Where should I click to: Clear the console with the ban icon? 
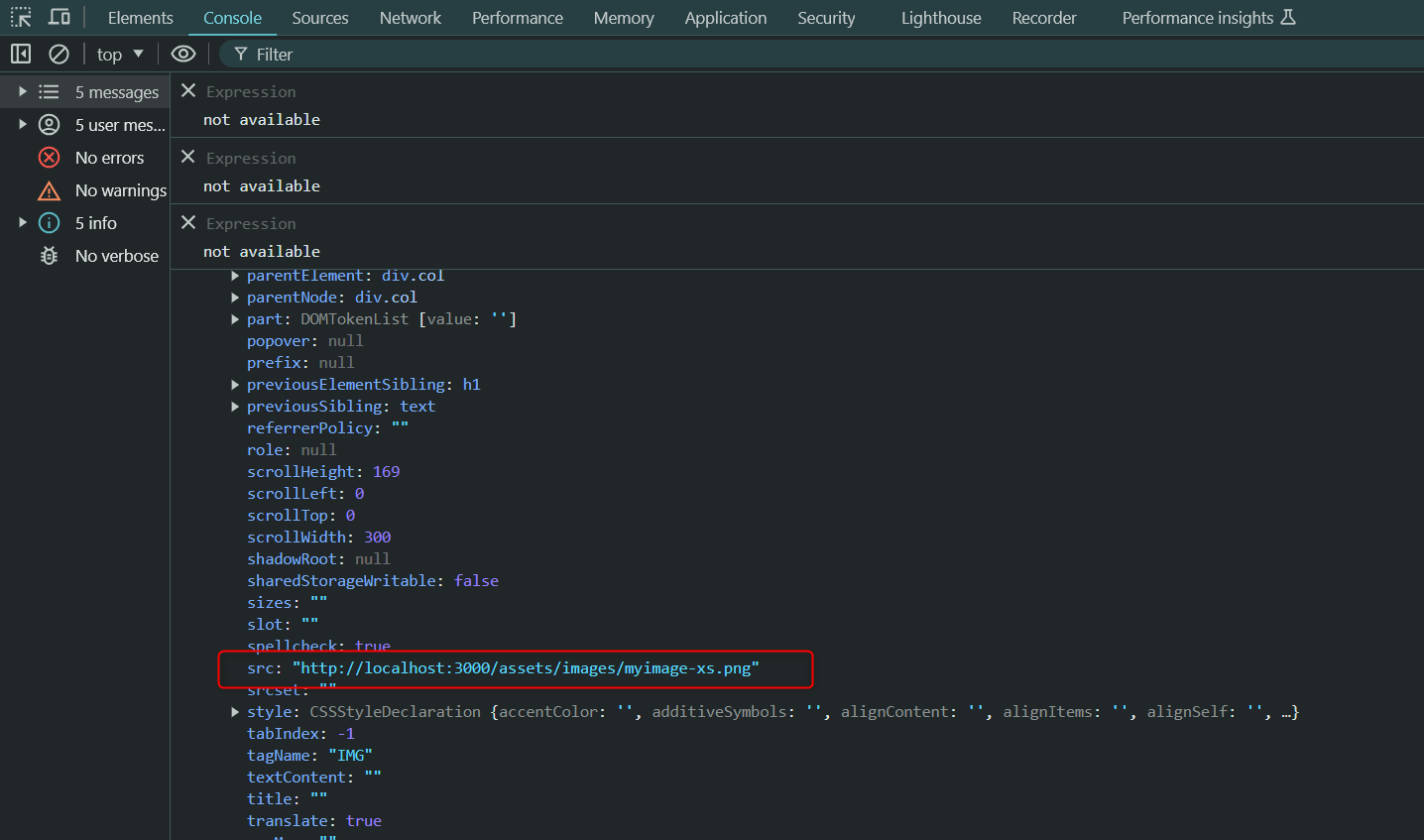pyautogui.click(x=59, y=54)
